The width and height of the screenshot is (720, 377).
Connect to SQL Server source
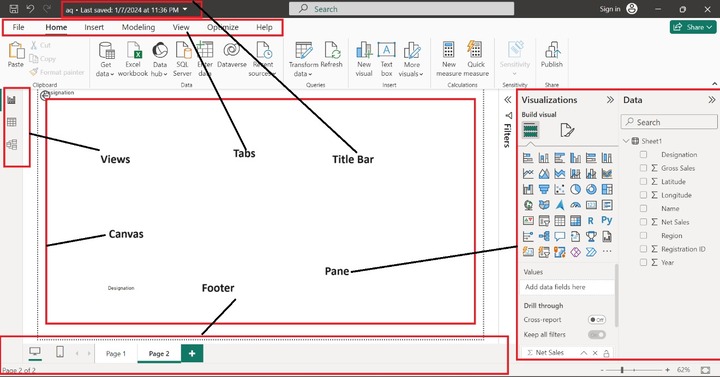click(x=182, y=59)
